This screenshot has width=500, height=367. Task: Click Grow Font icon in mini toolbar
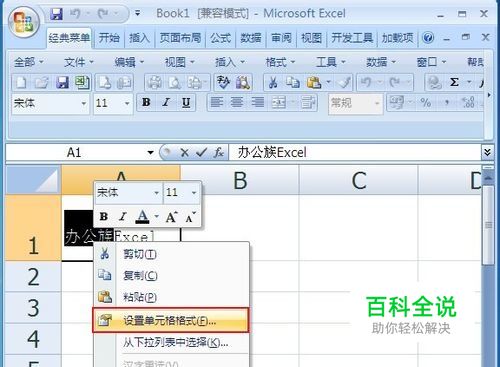171,217
